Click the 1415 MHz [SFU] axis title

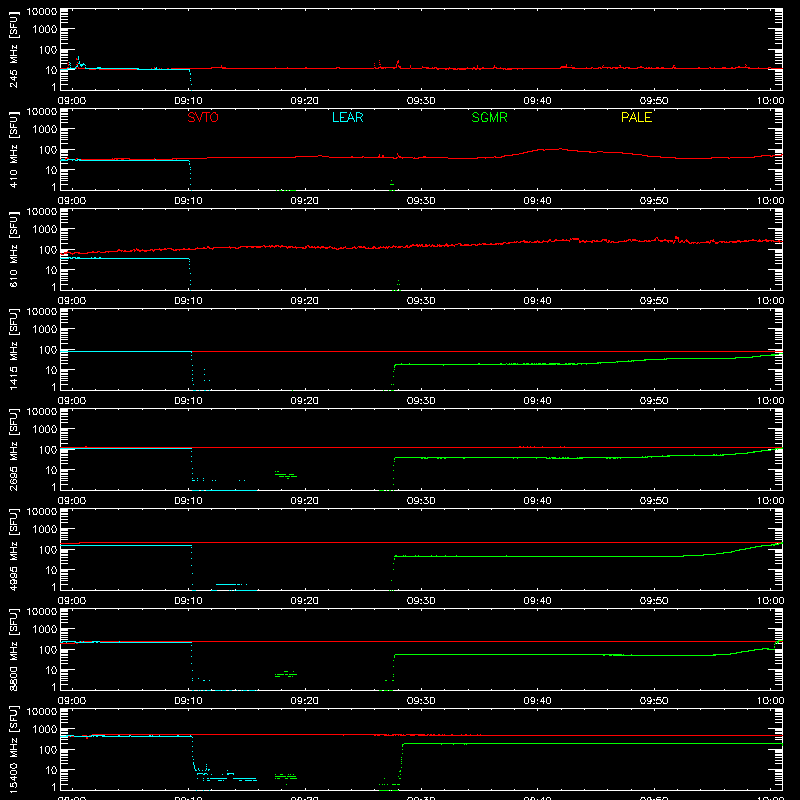(x=14, y=349)
